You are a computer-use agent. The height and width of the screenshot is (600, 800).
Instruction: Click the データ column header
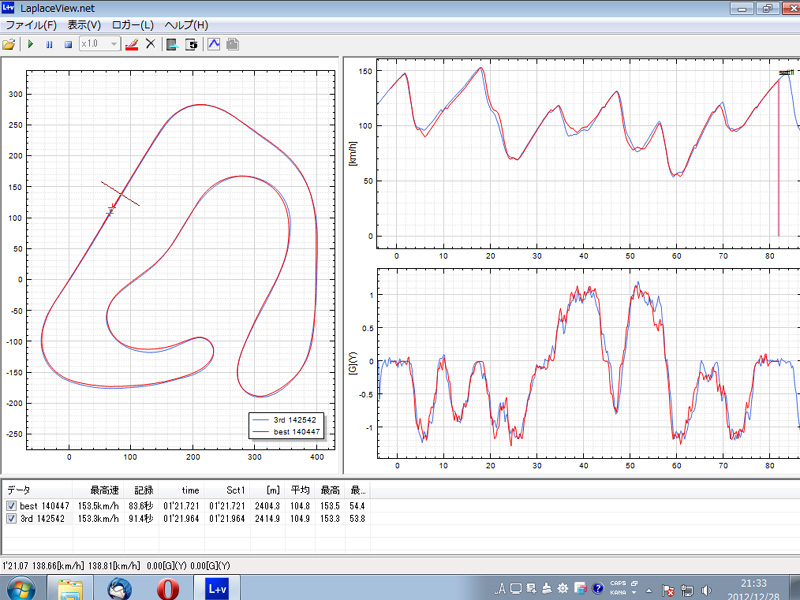[x=38, y=490]
